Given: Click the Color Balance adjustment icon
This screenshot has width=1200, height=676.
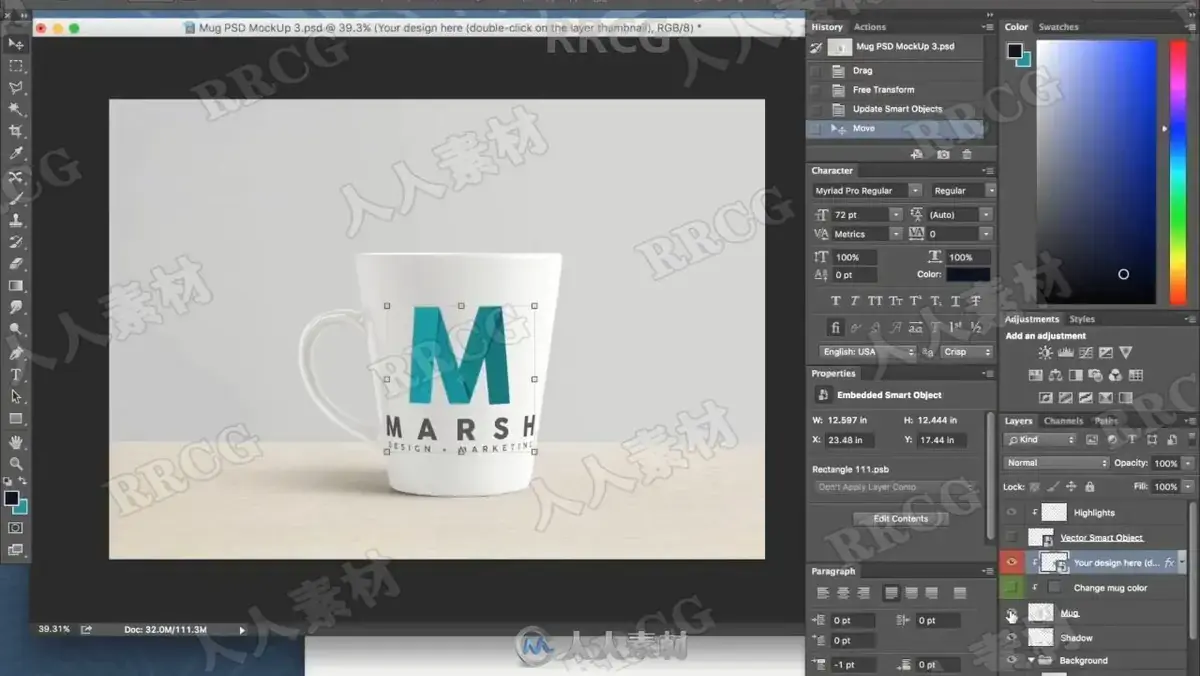Looking at the screenshot, I should point(1055,375).
